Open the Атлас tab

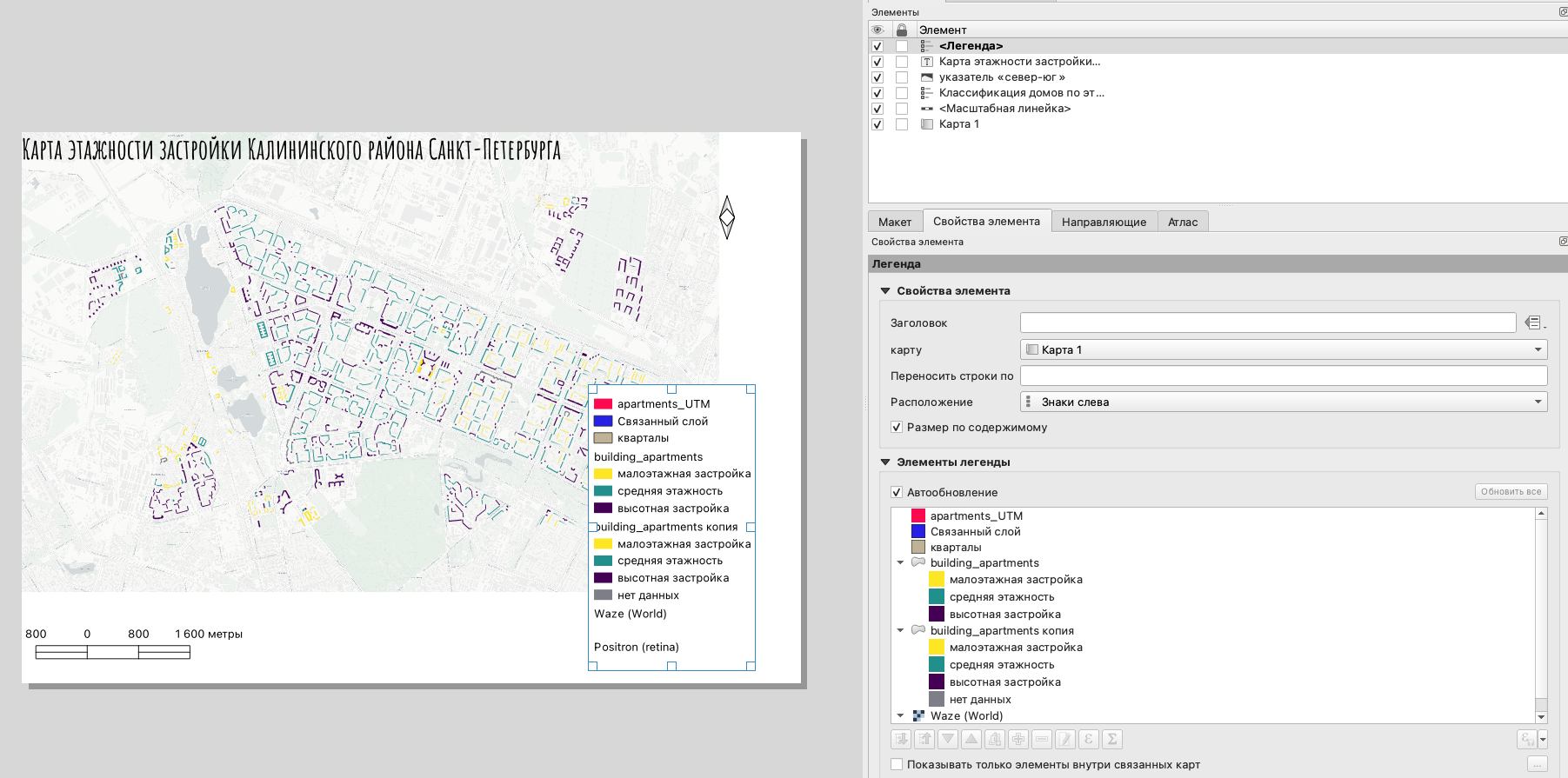click(x=1182, y=222)
